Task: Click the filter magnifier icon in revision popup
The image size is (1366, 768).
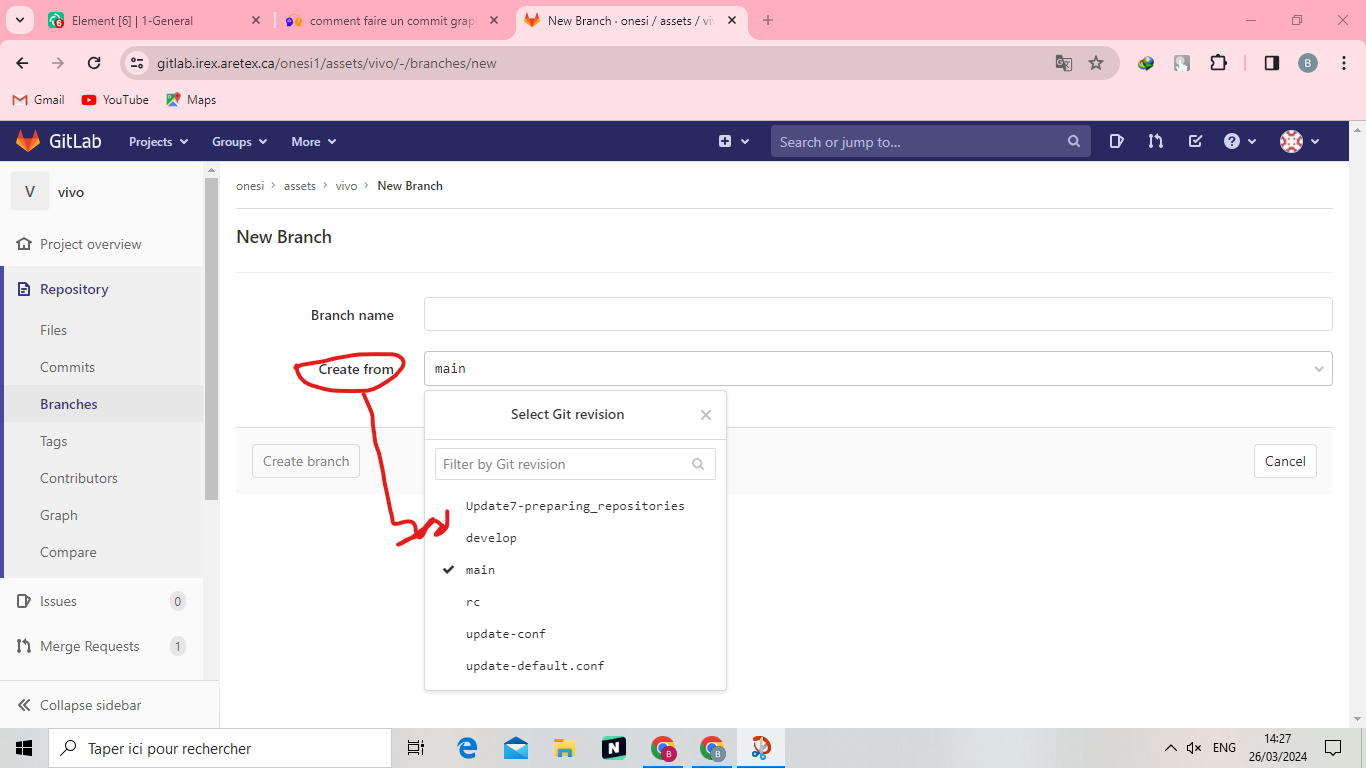Action: point(698,464)
